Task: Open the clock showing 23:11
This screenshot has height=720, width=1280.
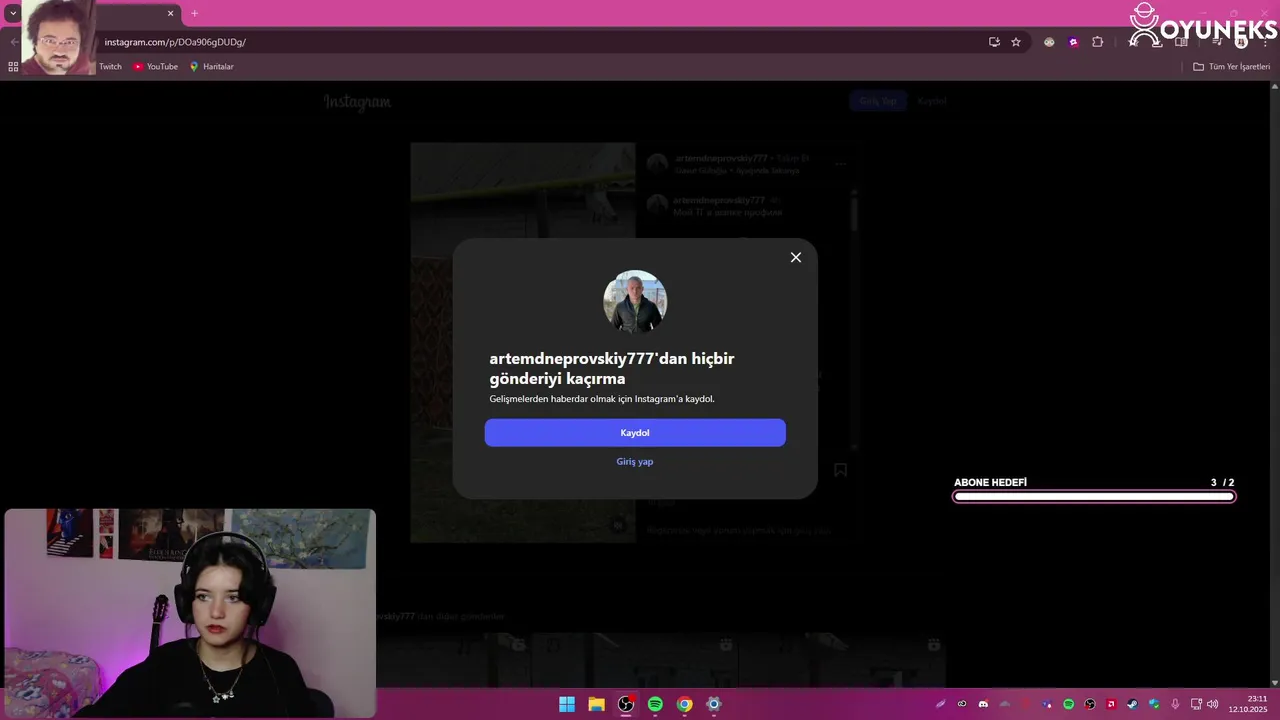Action: click(1248, 704)
